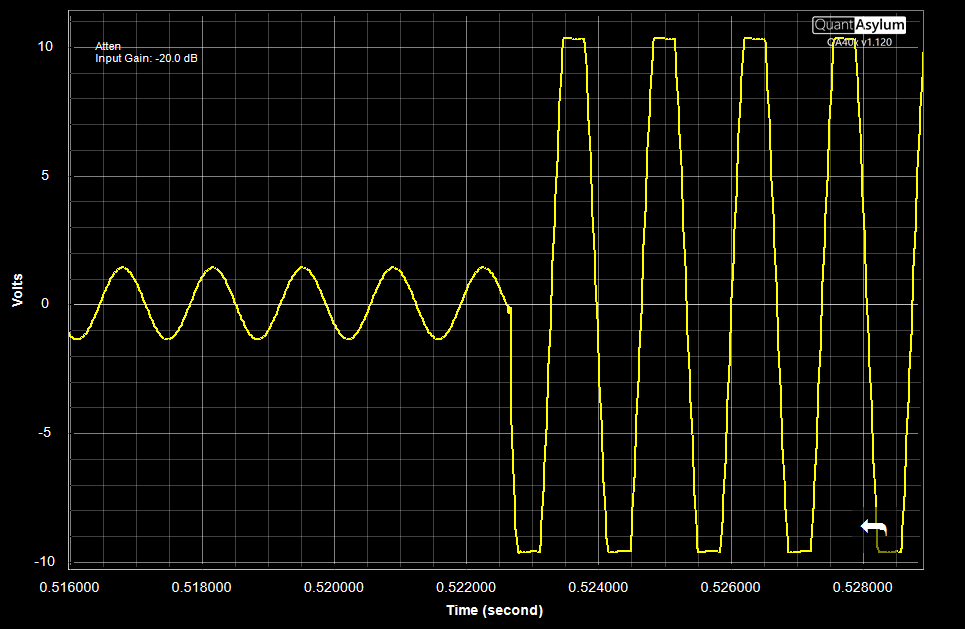Select the 'Input Gain: -20.0 dB' text
This screenshot has height=629, width=965.
coord(146,58)
